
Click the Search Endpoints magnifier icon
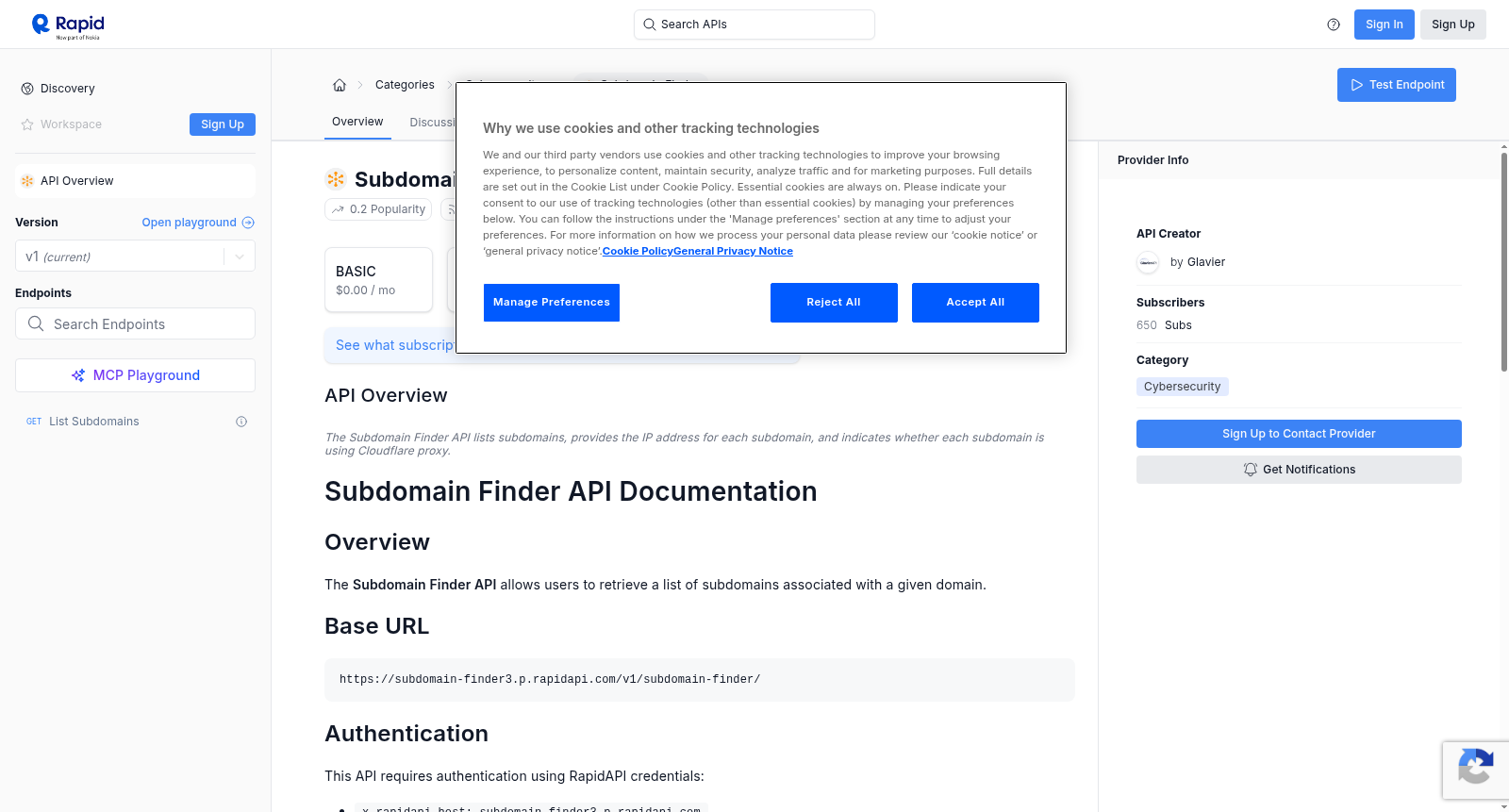(x=36, y=323)
